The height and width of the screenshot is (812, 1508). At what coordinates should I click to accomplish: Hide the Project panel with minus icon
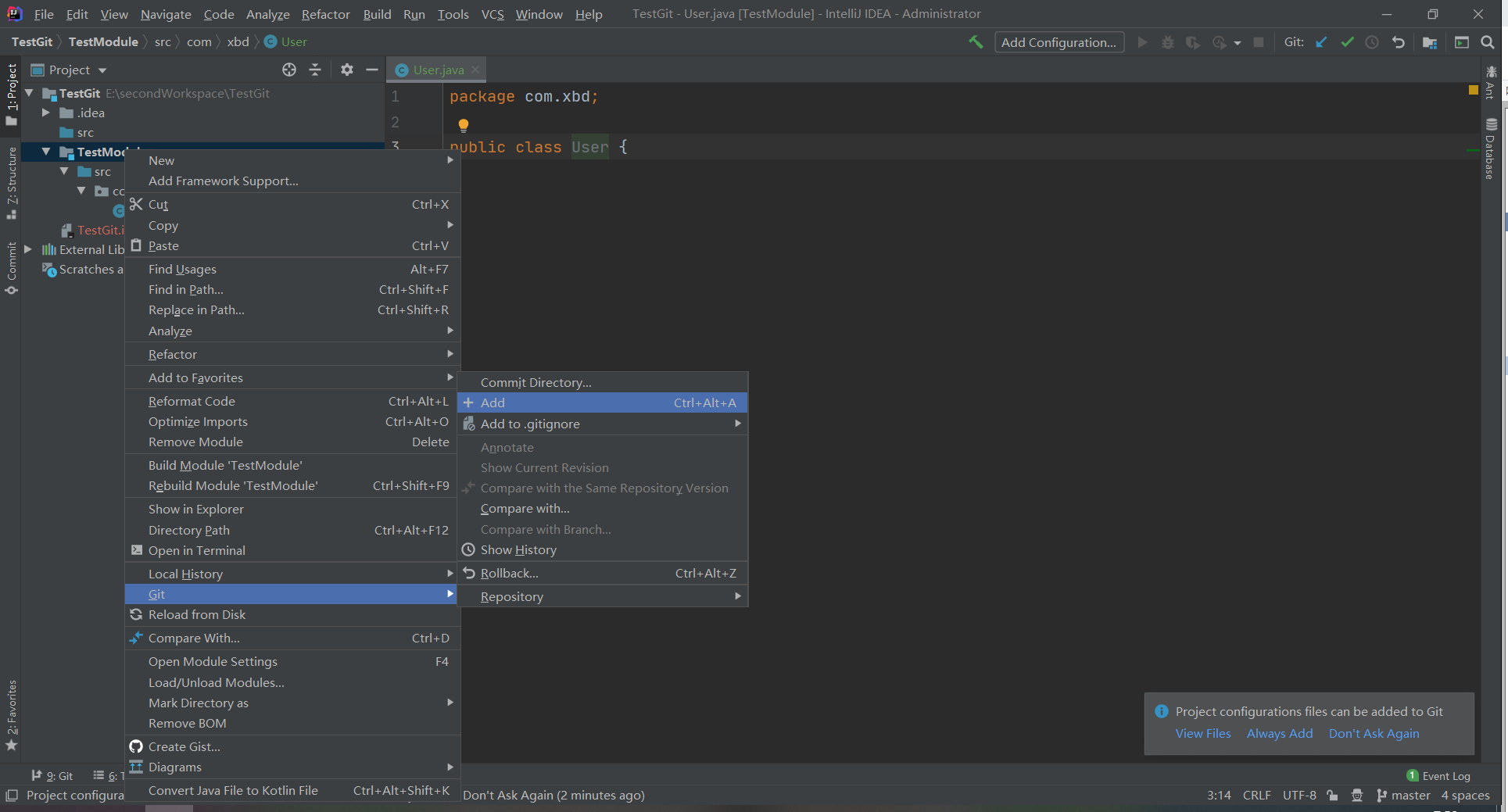coord(372,70)
